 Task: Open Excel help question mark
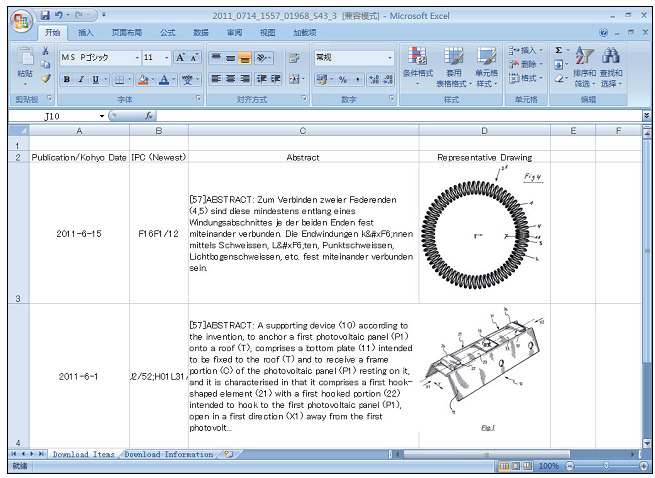pos(603,33)
